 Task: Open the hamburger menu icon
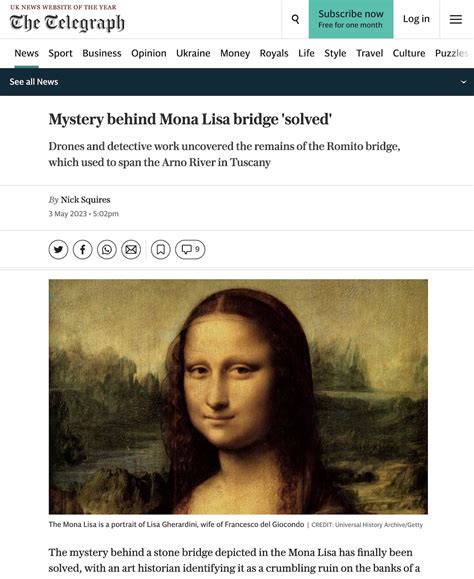pos(456,19)
